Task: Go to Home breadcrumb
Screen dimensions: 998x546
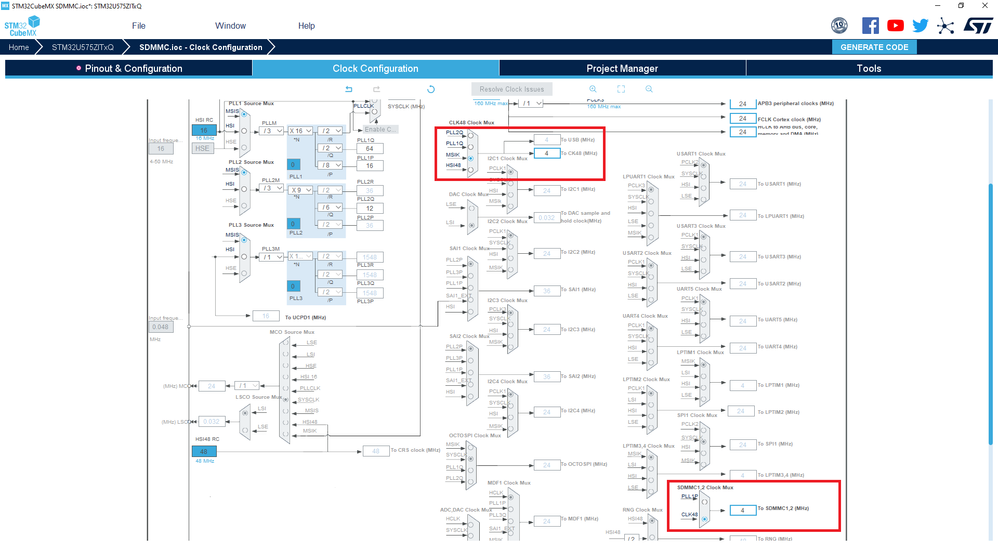Action: (18, 47)
